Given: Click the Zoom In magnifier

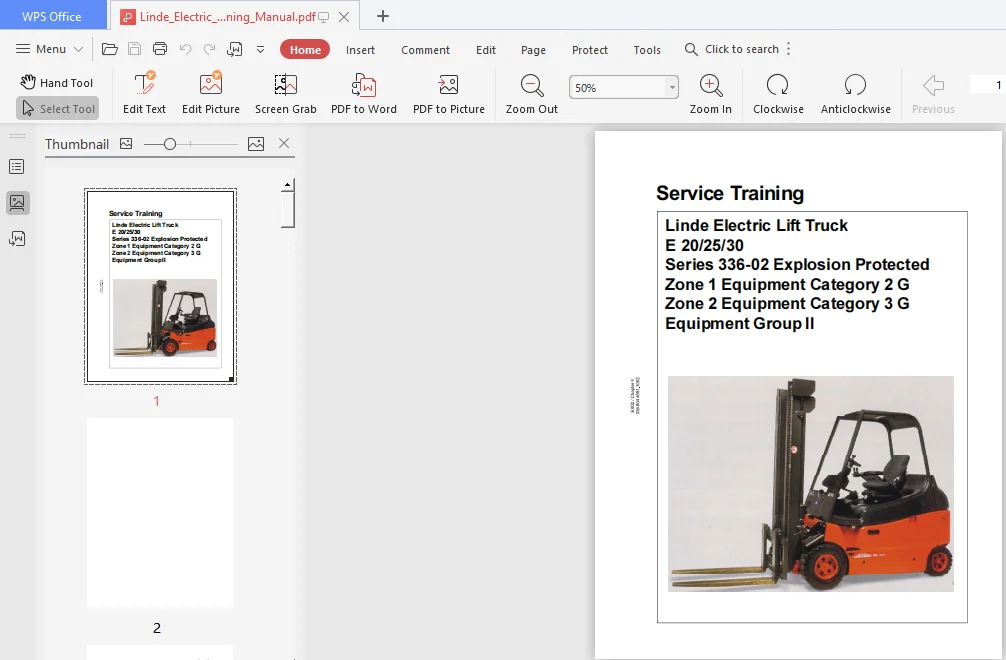Looking at the screenshot, I should [x=710, y=93].
